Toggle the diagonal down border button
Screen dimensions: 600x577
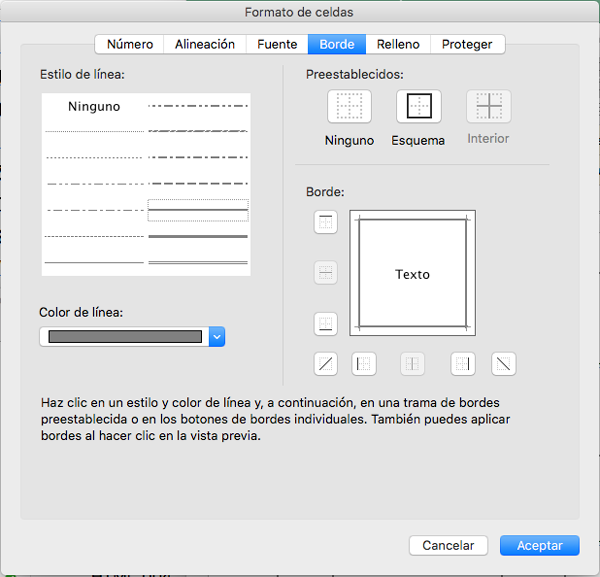tap(504, 364)
